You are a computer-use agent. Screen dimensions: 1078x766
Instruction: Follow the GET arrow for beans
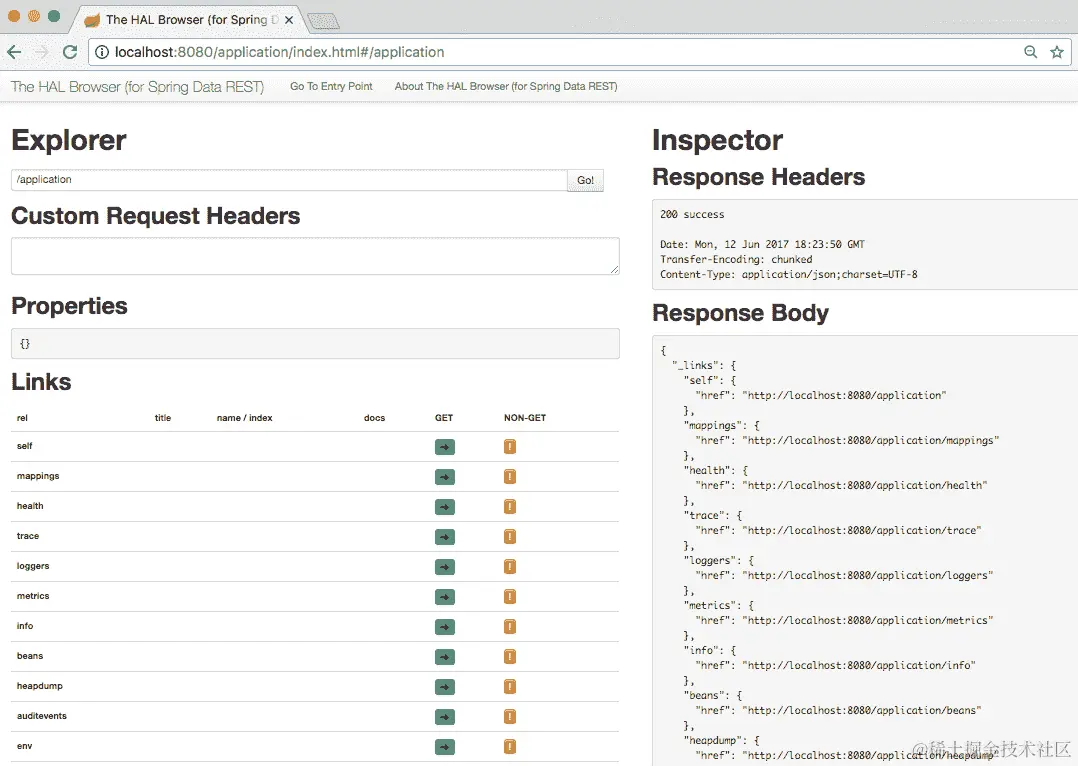pyautogui.click(x=445, y=657)
